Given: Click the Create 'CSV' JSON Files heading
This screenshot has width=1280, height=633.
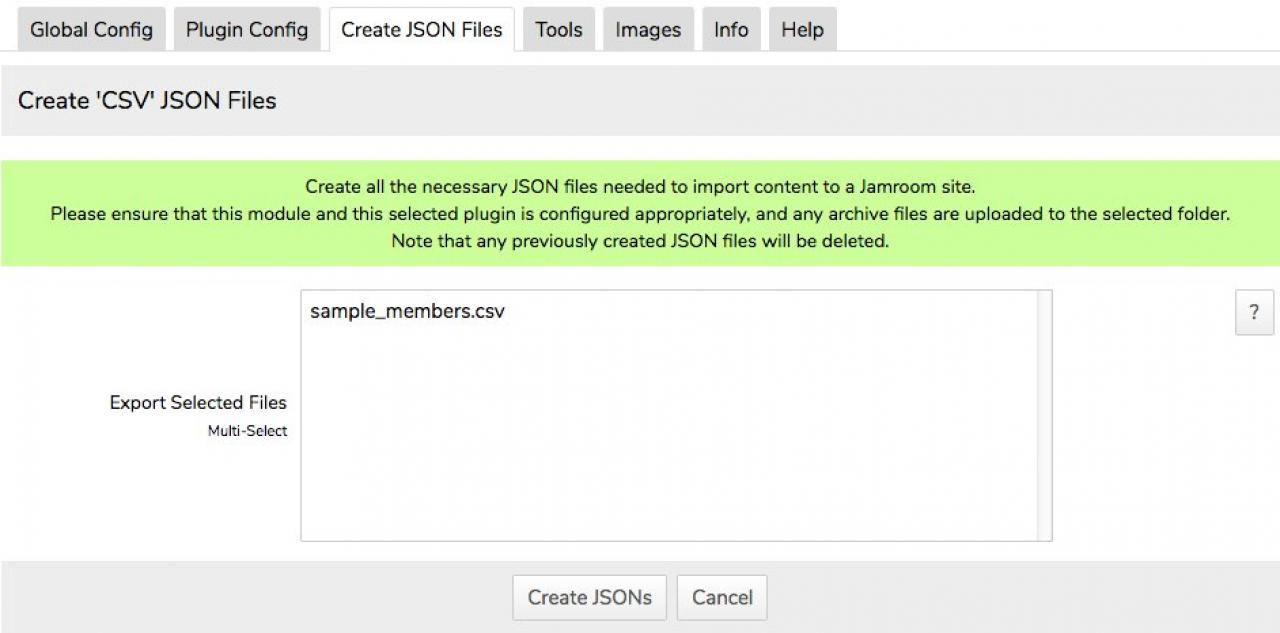Looking at the screenshot, I should click(147, 100).
